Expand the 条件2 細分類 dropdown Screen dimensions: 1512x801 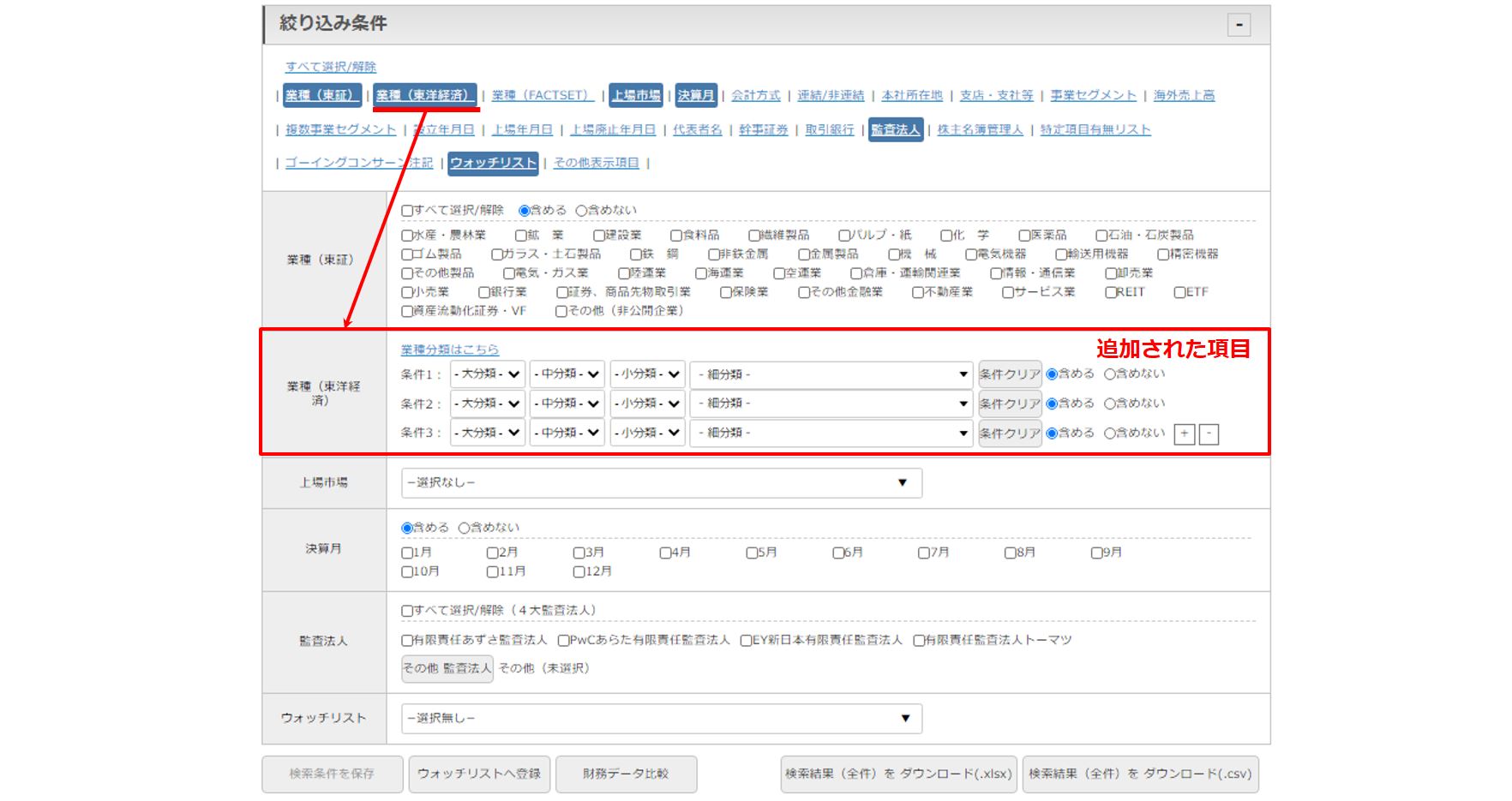831,403
